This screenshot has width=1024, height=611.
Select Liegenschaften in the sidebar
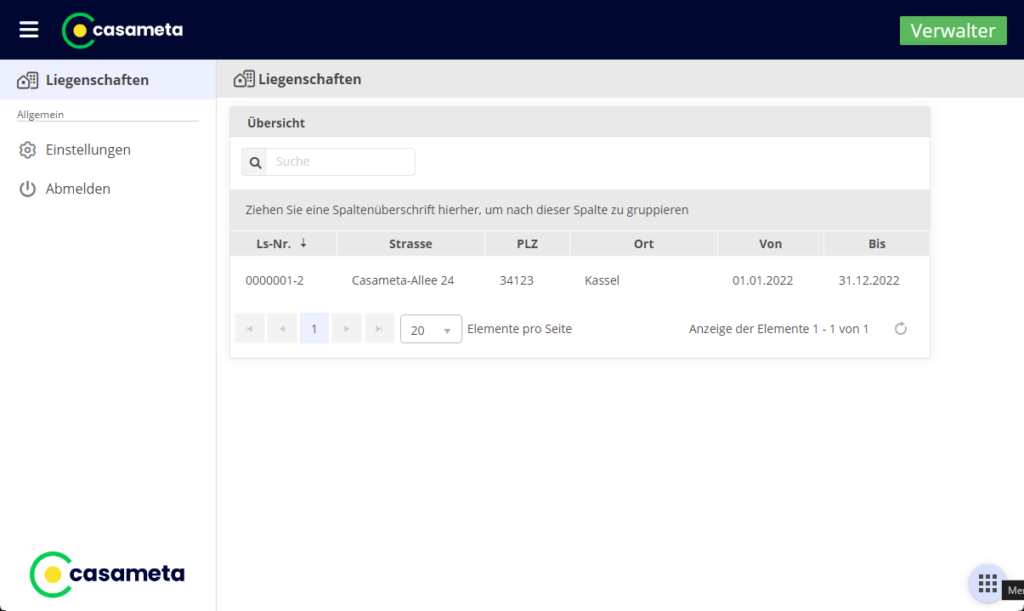(x=108, y=80)
